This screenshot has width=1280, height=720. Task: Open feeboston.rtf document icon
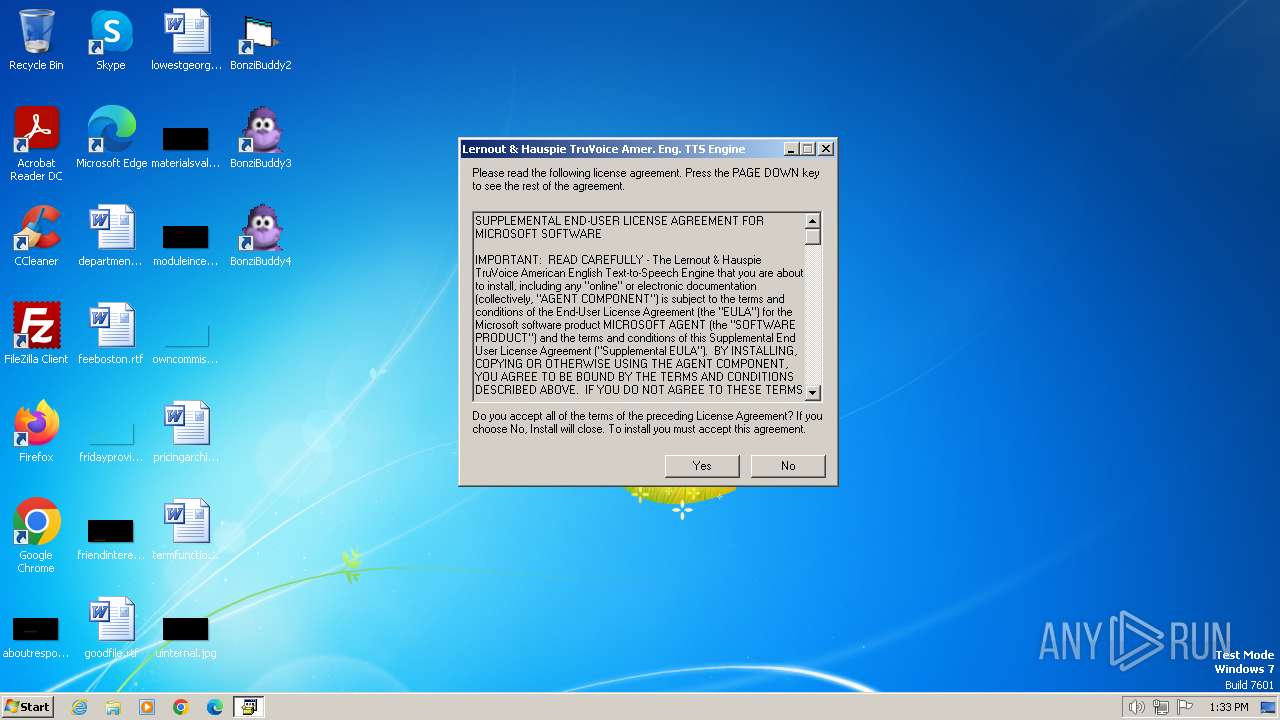point(110,334)
